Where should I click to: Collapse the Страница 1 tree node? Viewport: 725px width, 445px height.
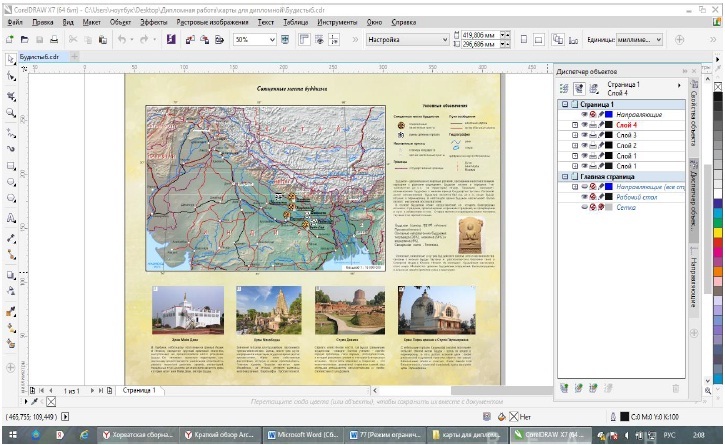564,104
